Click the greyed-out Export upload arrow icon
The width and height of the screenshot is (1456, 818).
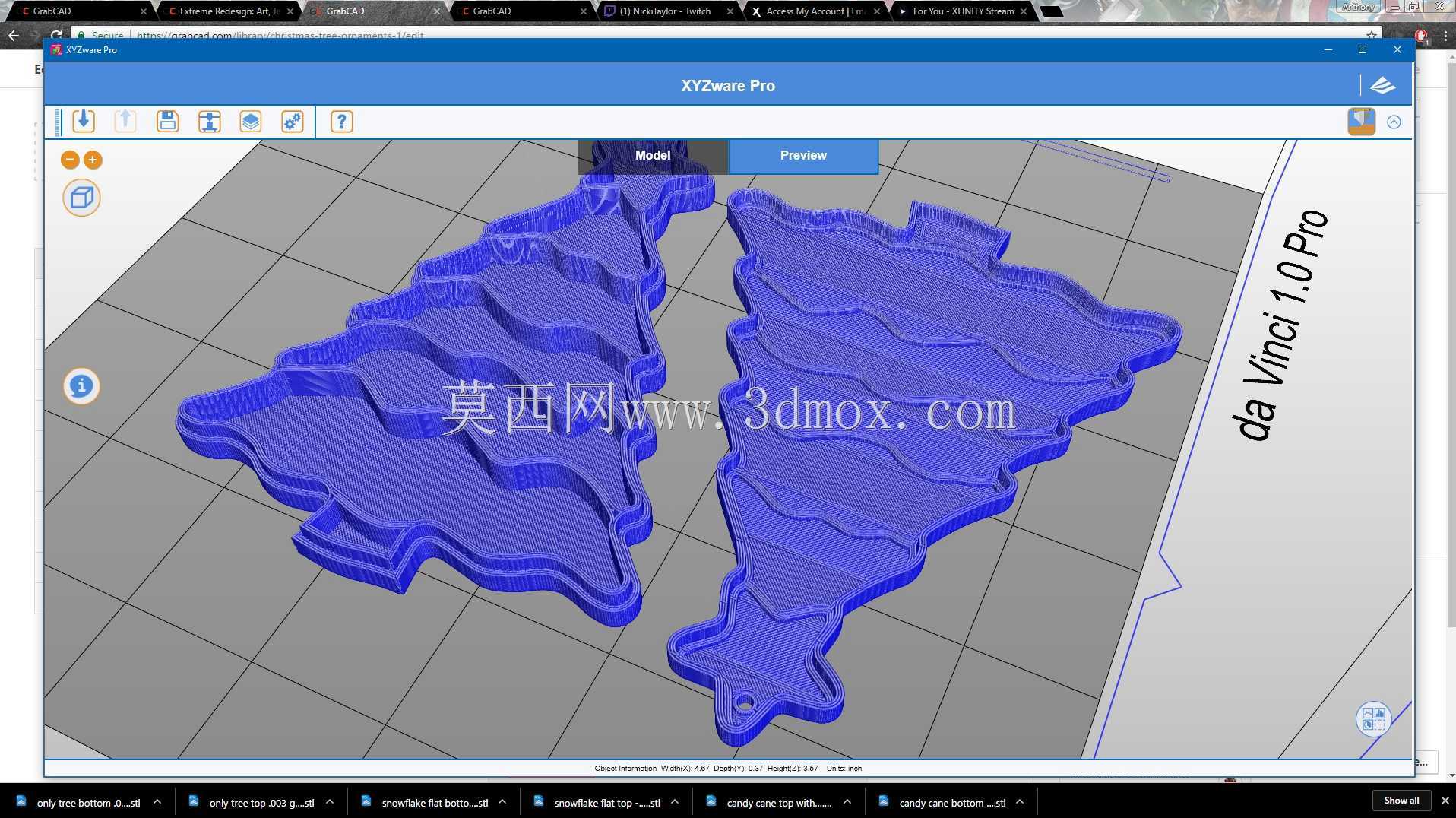(x=125, y=122)
